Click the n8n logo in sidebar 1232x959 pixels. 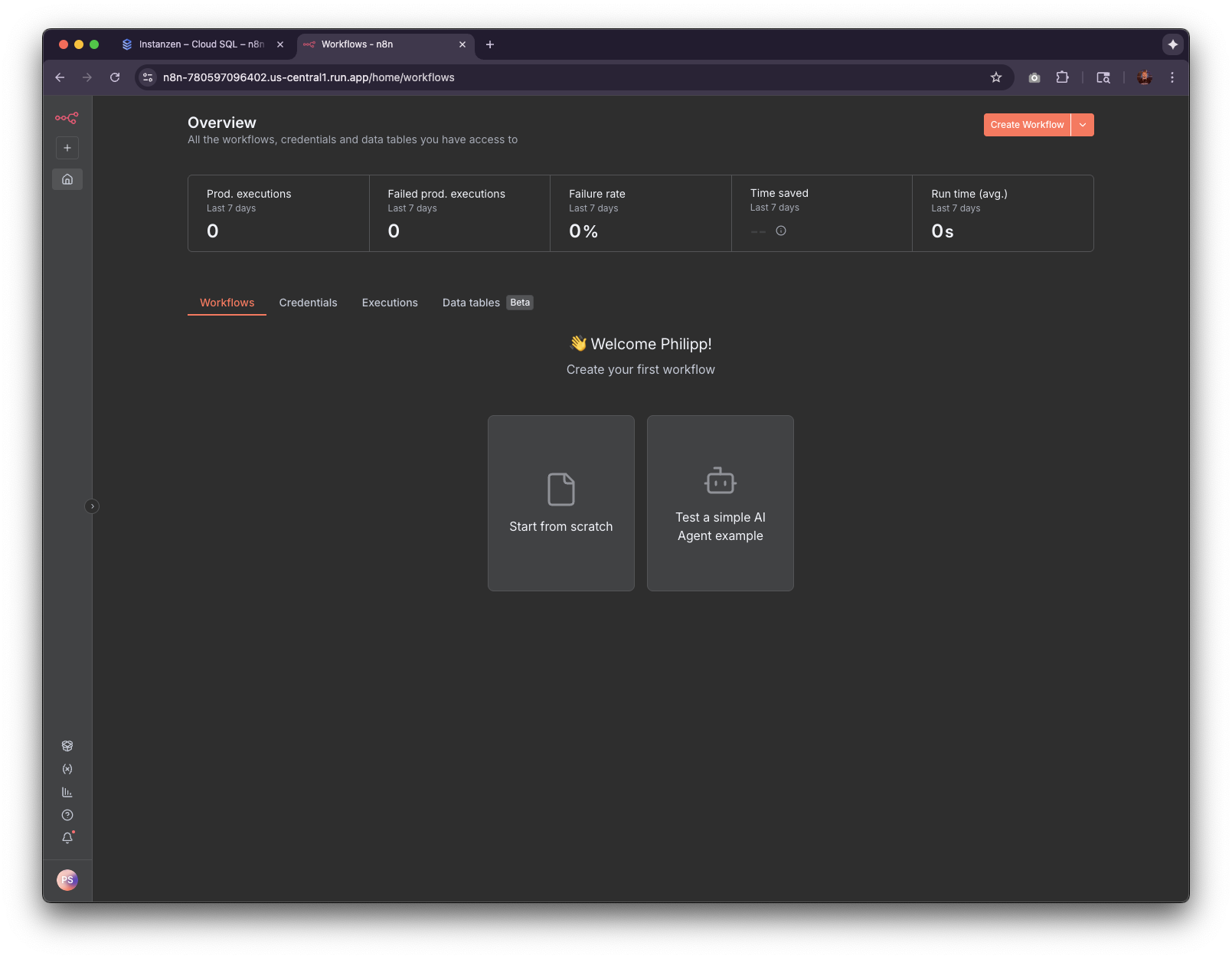[67, 118]
